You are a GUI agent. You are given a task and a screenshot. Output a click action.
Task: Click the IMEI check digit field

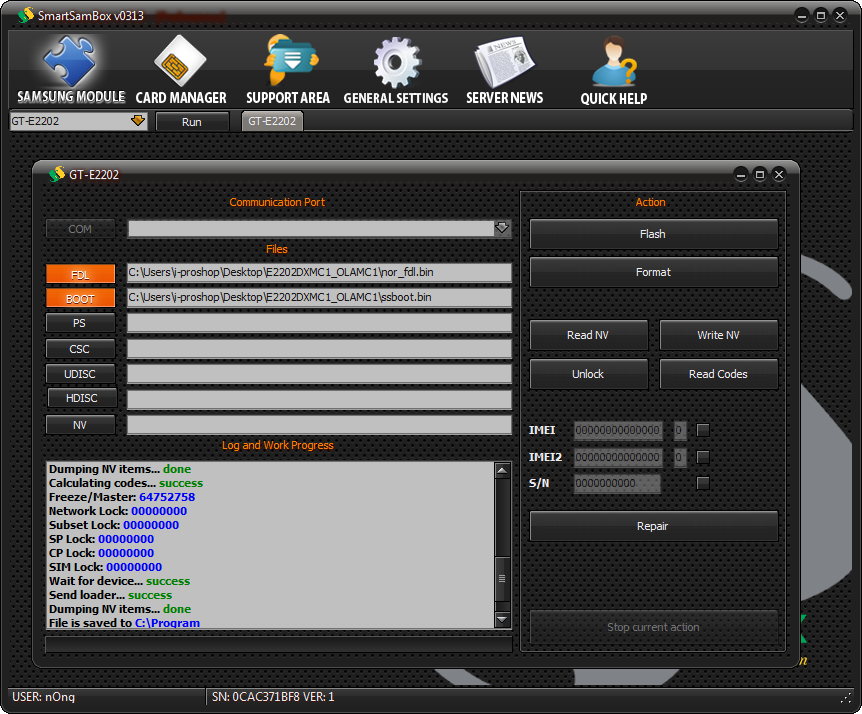pyautogui.click(x=679, y=430)
